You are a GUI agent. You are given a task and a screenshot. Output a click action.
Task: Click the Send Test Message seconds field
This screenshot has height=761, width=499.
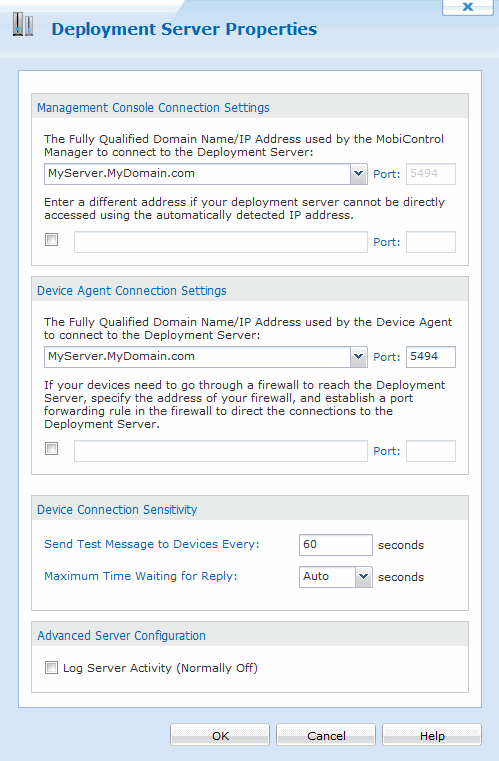coord(335,545)
